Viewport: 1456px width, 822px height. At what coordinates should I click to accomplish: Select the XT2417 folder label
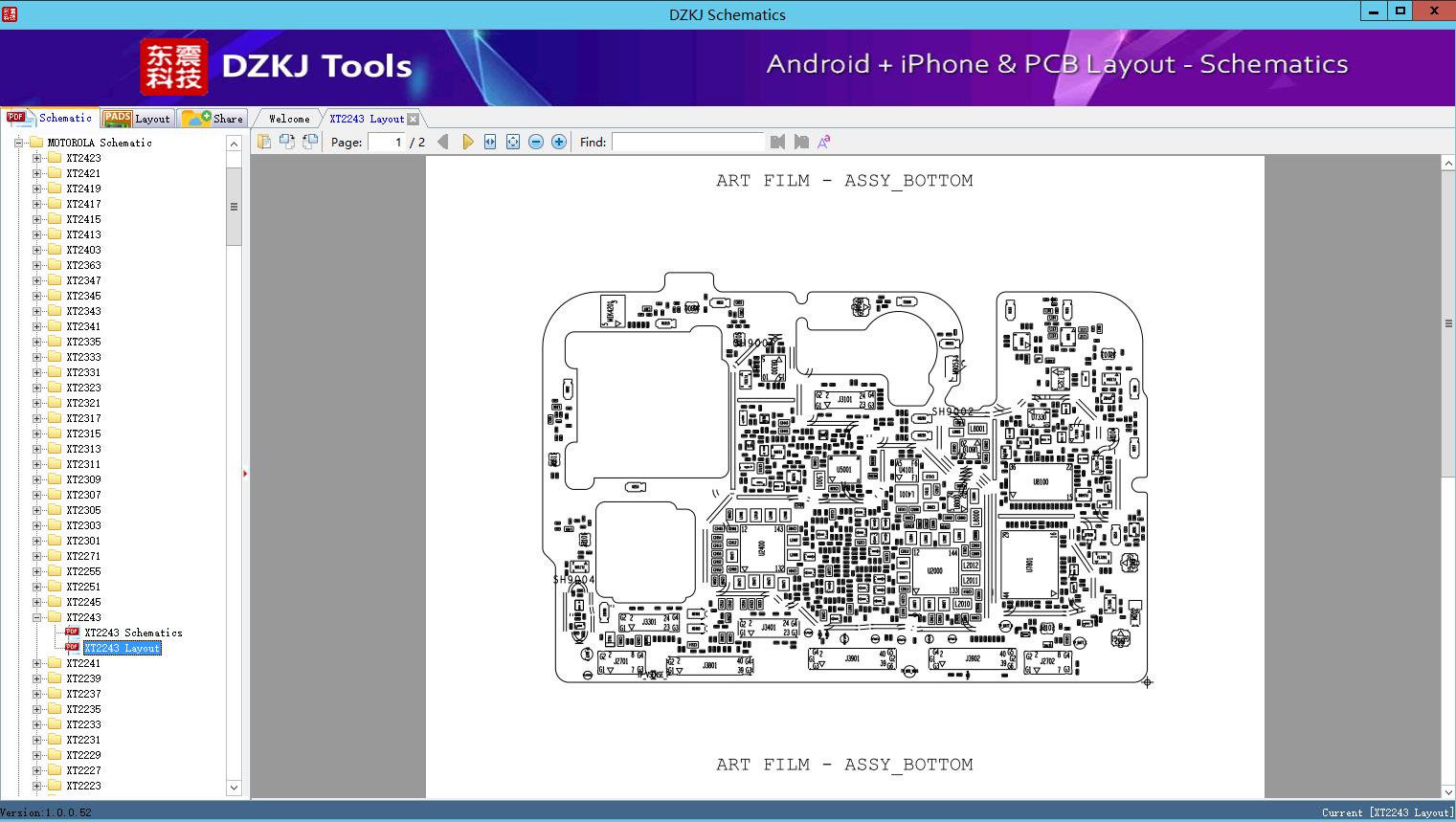coord(83,204)
